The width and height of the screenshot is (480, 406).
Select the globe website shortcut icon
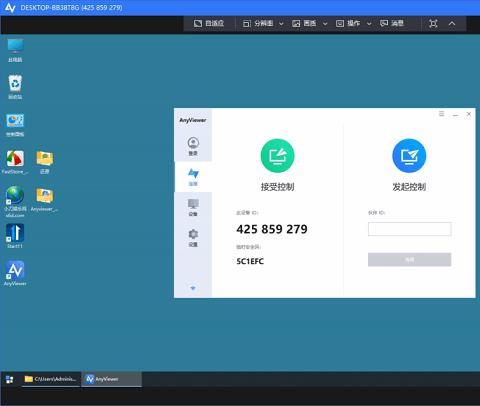15,202
